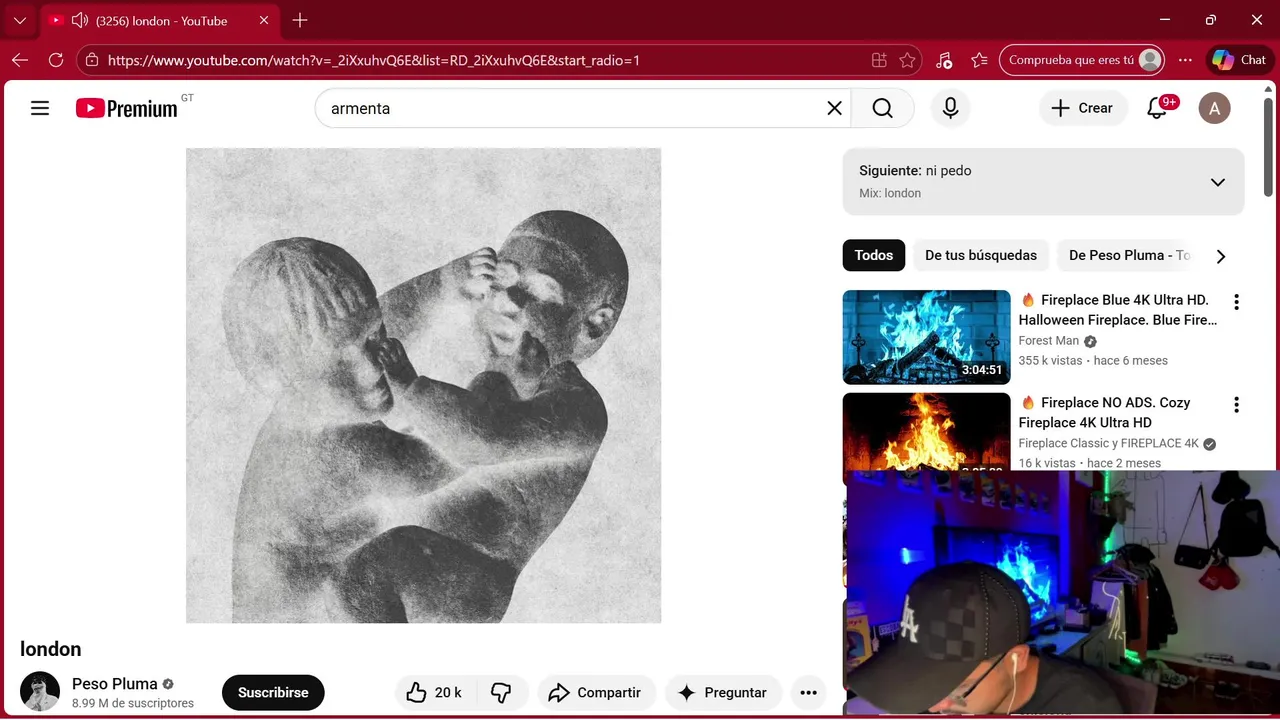Open Peso Pluma channel name link
Image resolution: width=1280 pixels, height=720 pixels.
click(115, 684)
